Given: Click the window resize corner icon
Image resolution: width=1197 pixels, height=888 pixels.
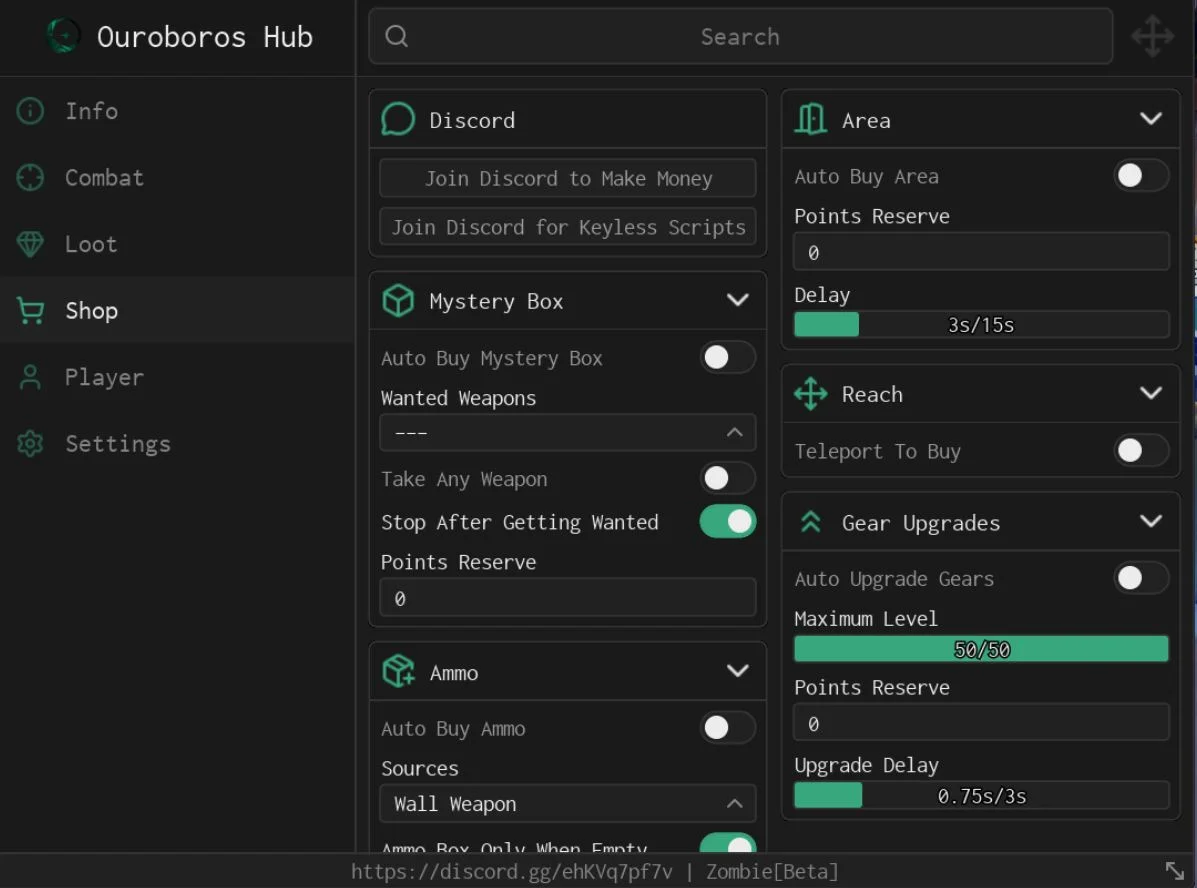Looking at the screenshot, I should click(x=1175, y=870).
